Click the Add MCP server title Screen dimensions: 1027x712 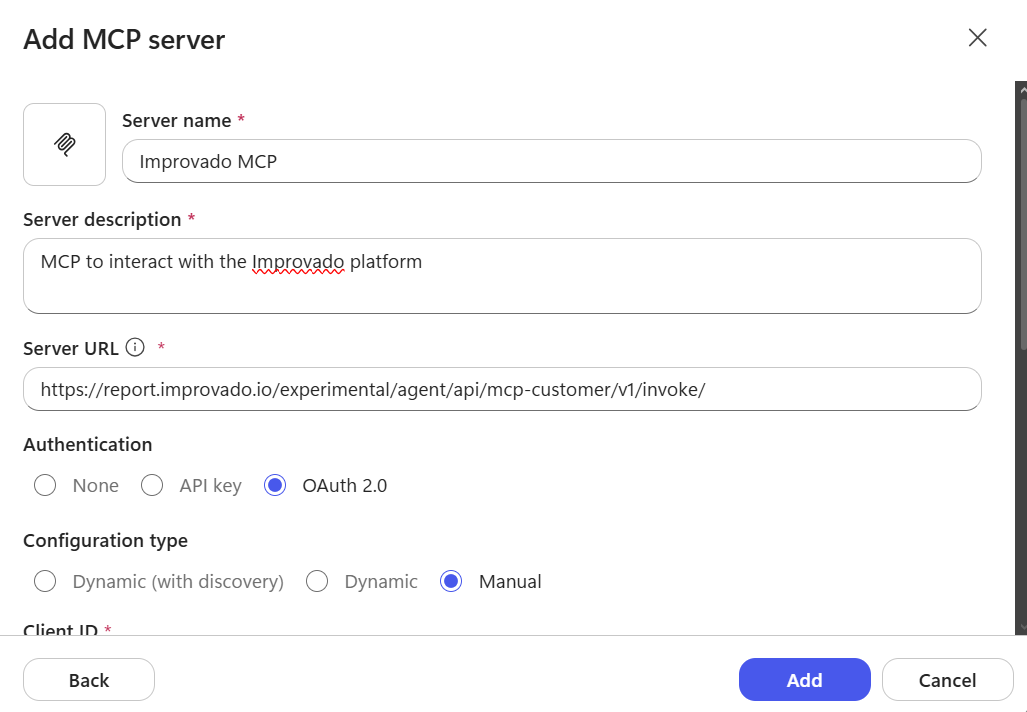(x=124, y=39)
